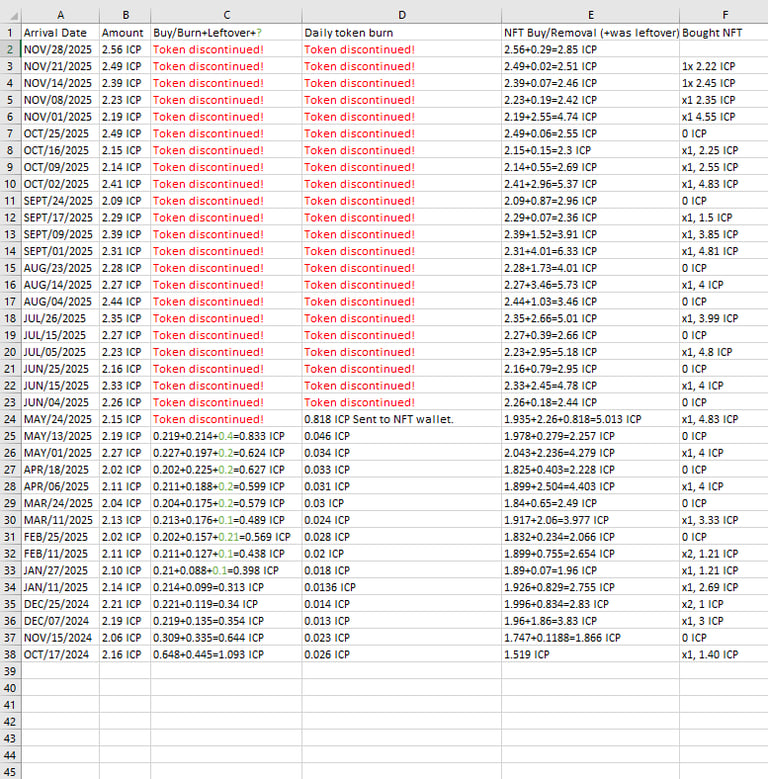Select row 38 header
This screenshot has width=768, height=779.
[10, 654]
